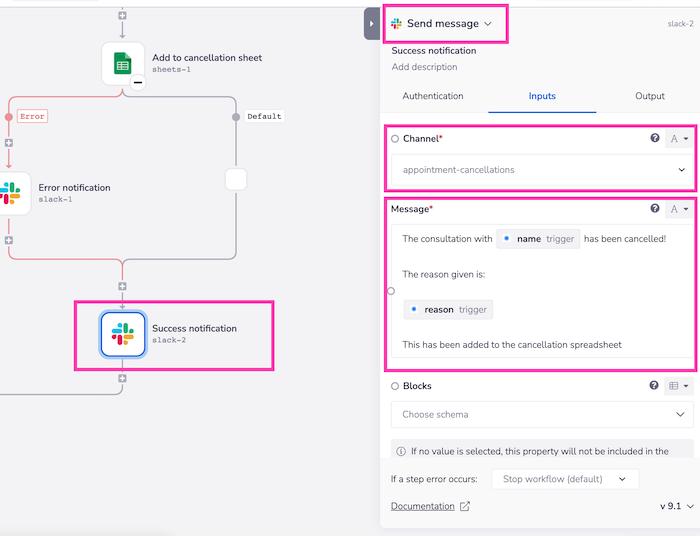Toggle the radio circle beside Blocks
This screenshot has width=700, height=536.
pyautogui.click(x=395, y=386)
